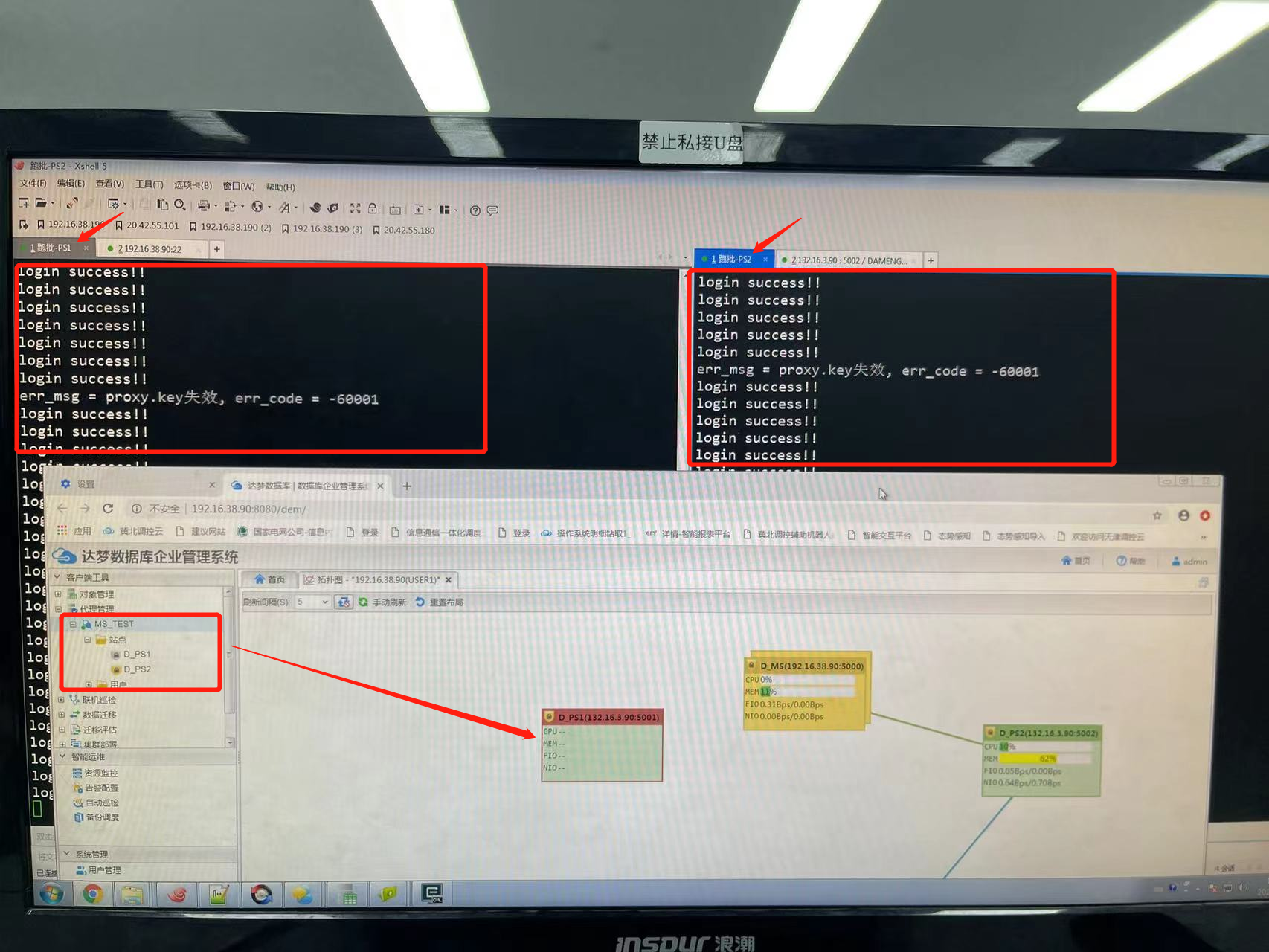Viewport: 1269px width, 952px height.
Task: Click the Xshell find magnifier icon
Action: (179, 205)
